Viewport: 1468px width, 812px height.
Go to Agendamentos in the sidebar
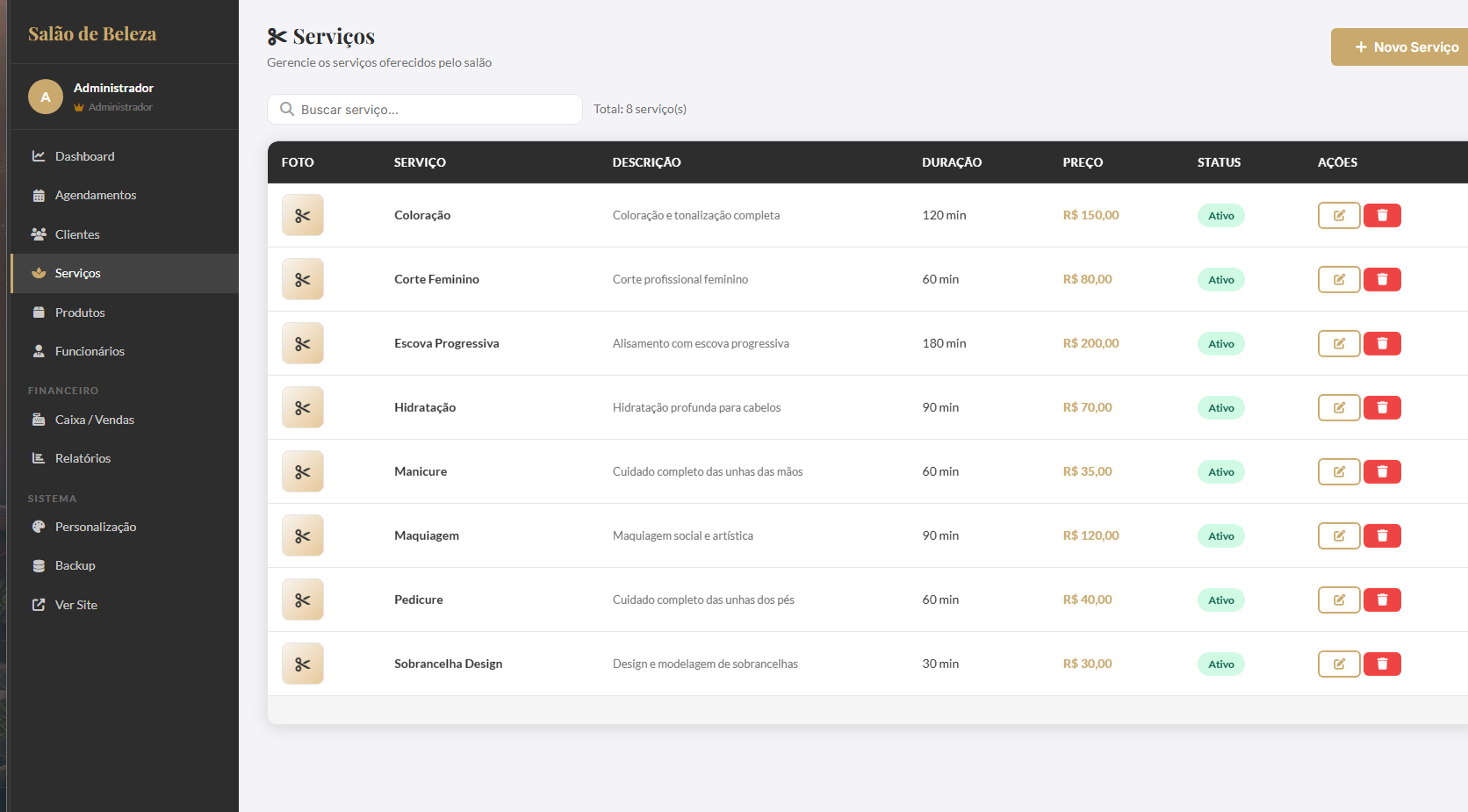pyautogui.click(x=125, y=195)
